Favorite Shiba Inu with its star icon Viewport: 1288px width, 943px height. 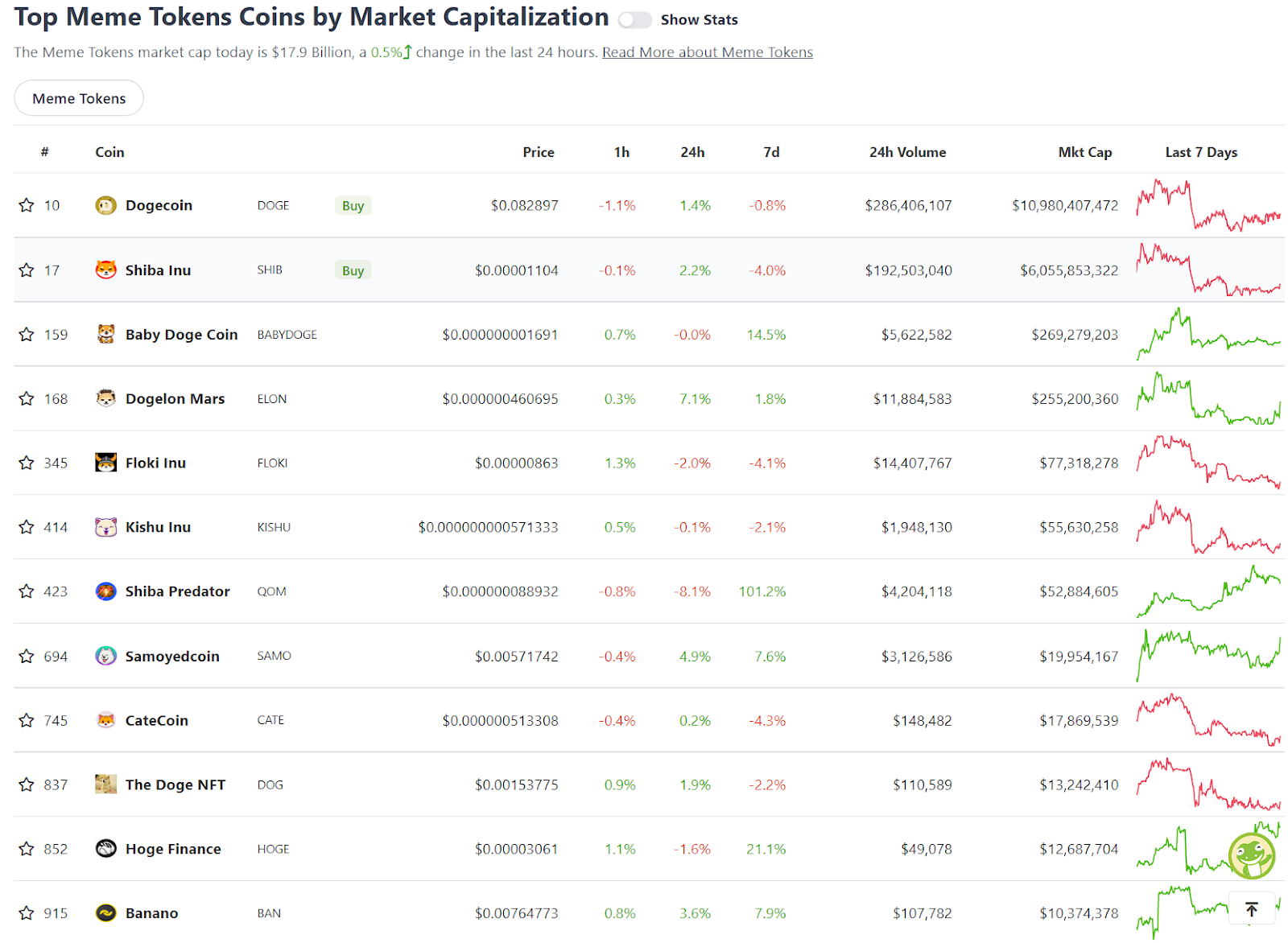point(27,270)
